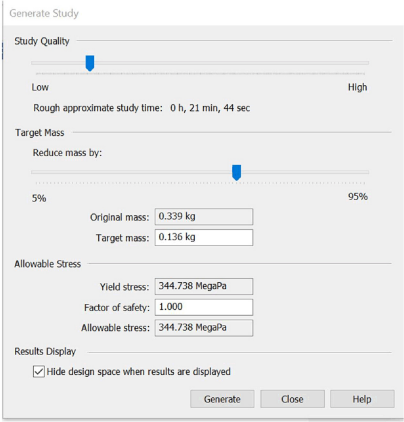Viewport: 404px width, 422px height.
Task: Click the Study Quality track midpoint
Action: 200,63
